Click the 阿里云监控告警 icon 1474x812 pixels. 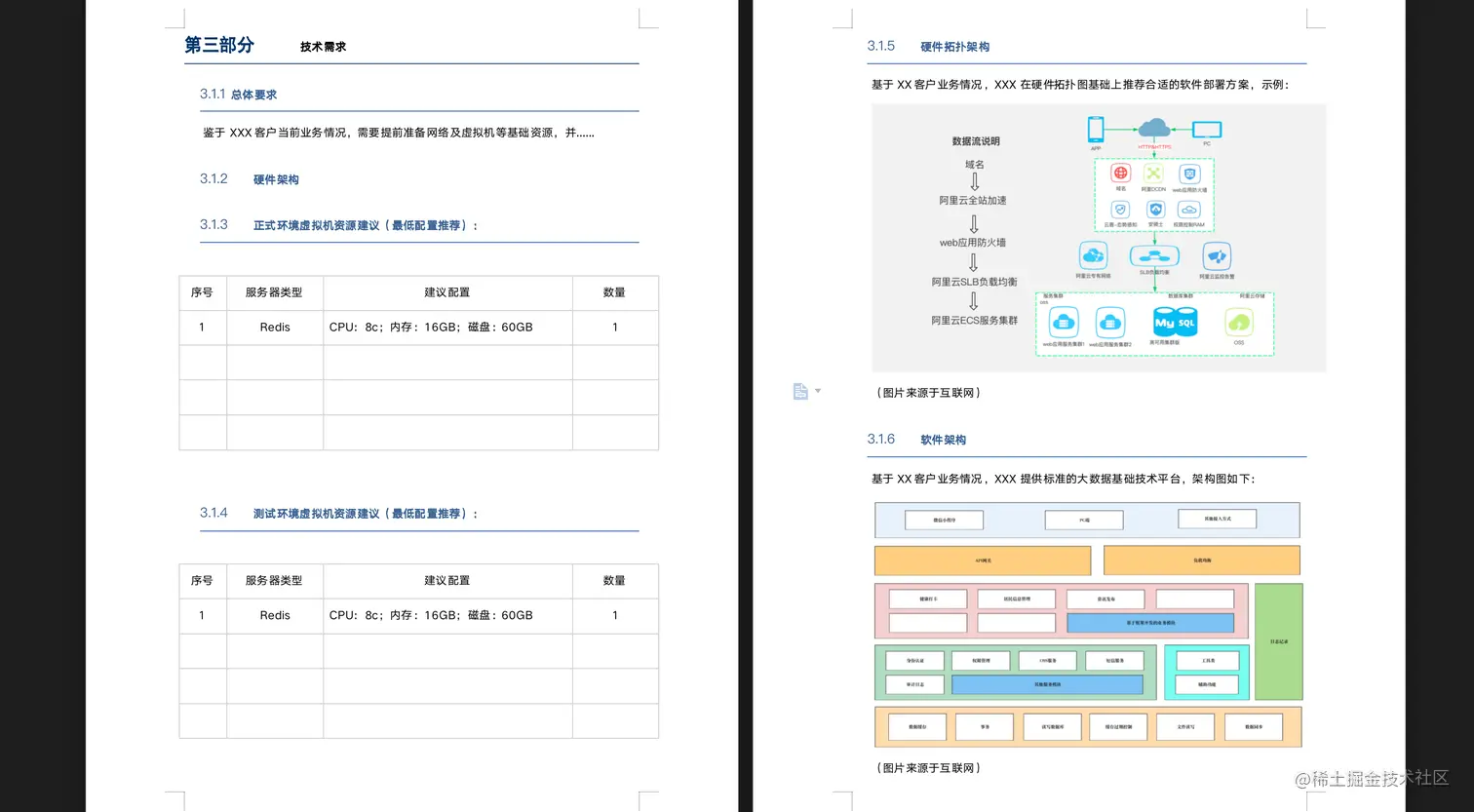point(1217,256)
